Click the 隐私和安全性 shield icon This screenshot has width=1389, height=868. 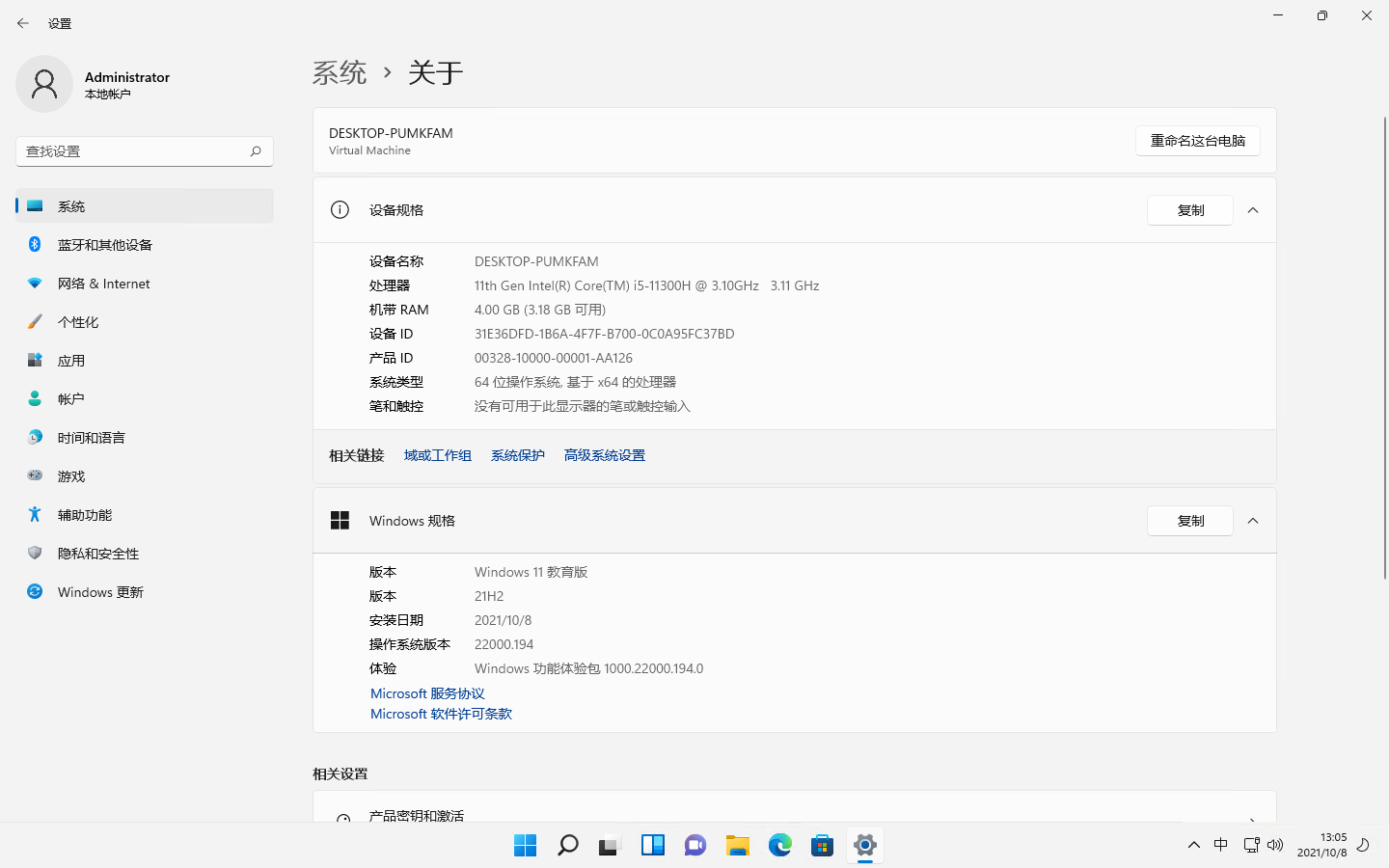click(x=35, y=554)
